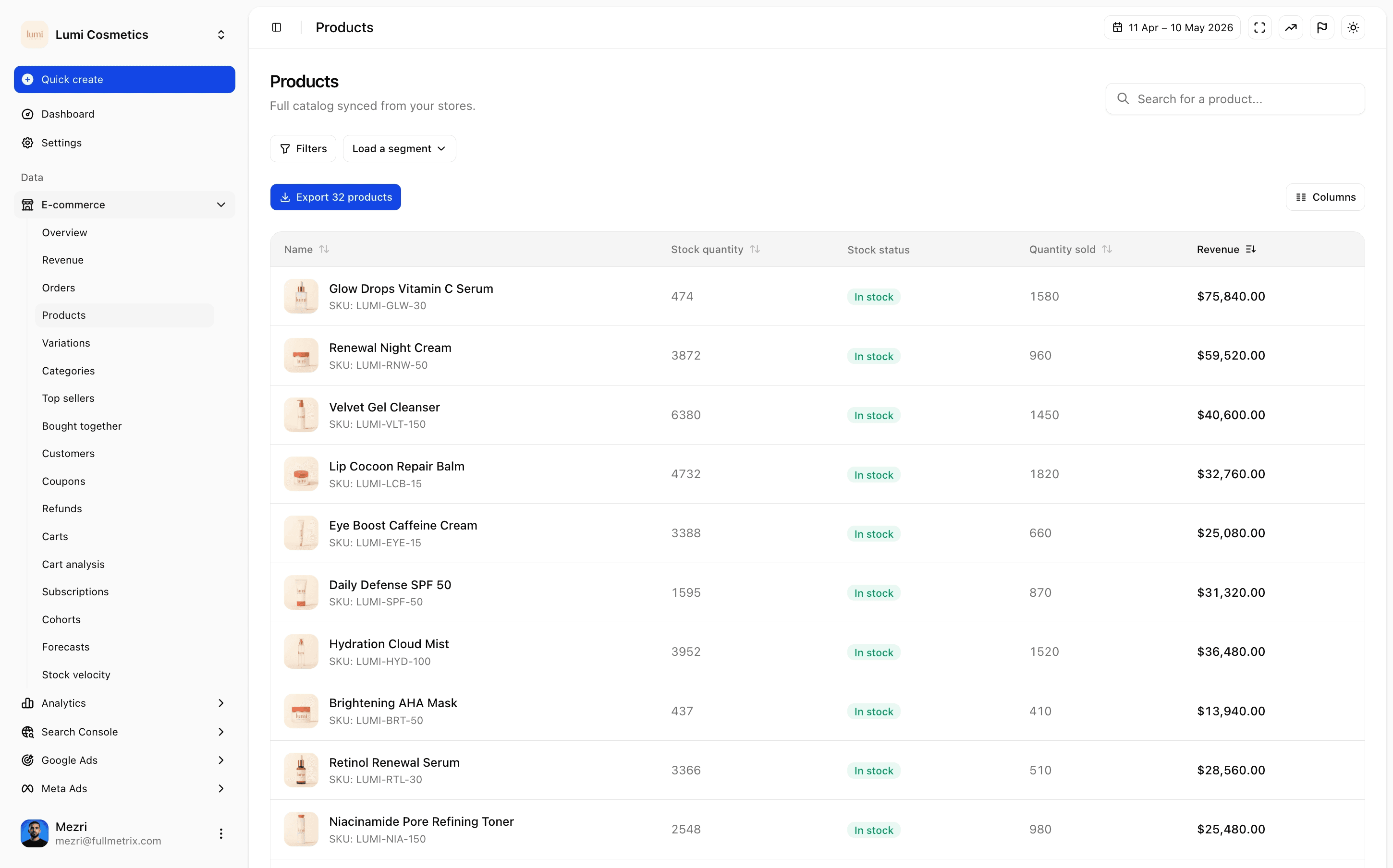
Task: Click the Quick create button
Action: click(x=124, y=79)
